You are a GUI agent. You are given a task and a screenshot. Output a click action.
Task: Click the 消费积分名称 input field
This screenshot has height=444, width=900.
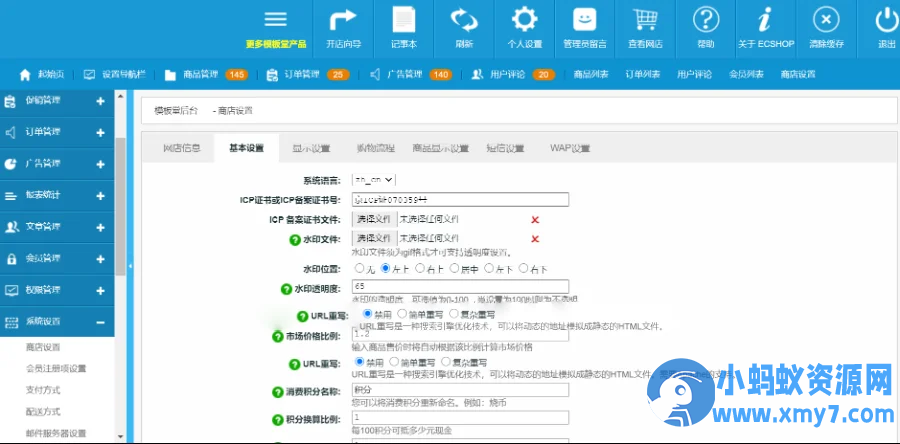coord(460,390)
